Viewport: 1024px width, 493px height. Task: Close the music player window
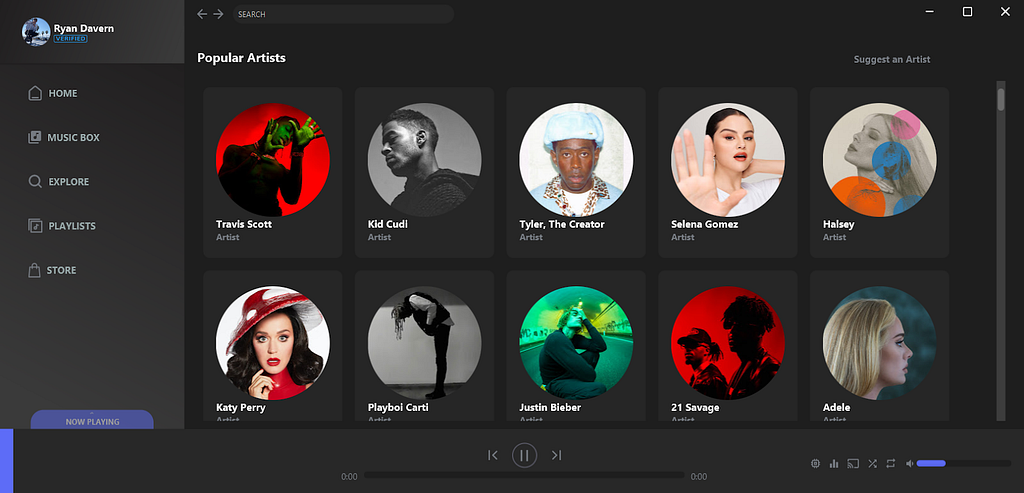(1006, 12)
